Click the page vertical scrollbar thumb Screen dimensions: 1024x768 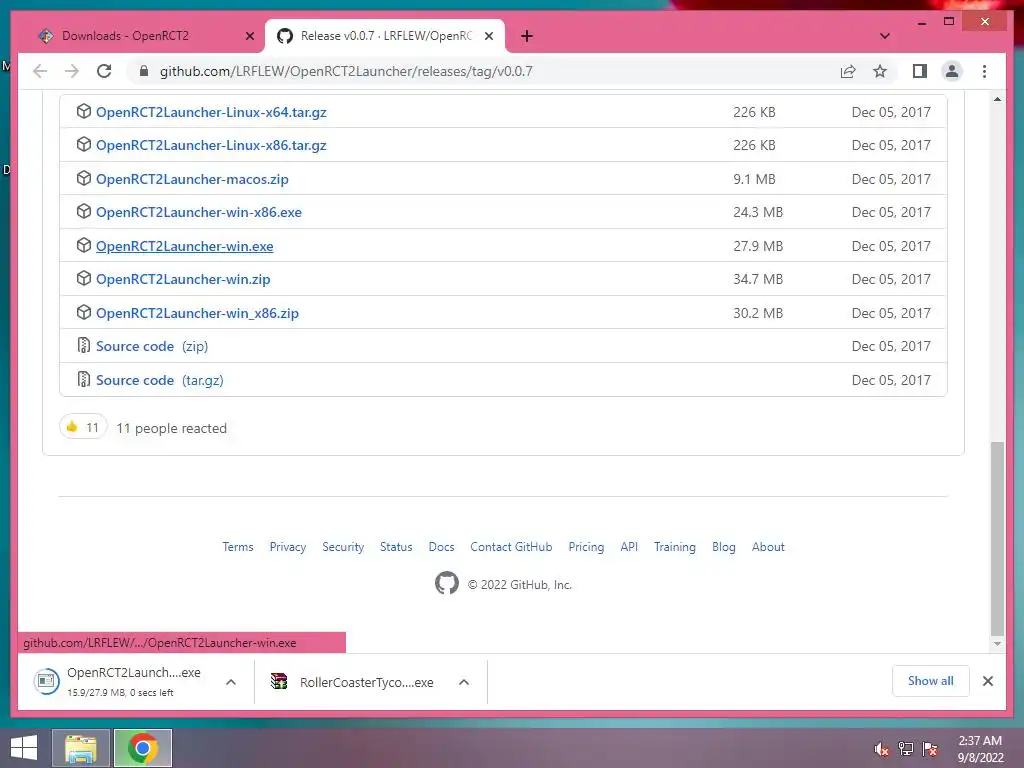[997, 538]
